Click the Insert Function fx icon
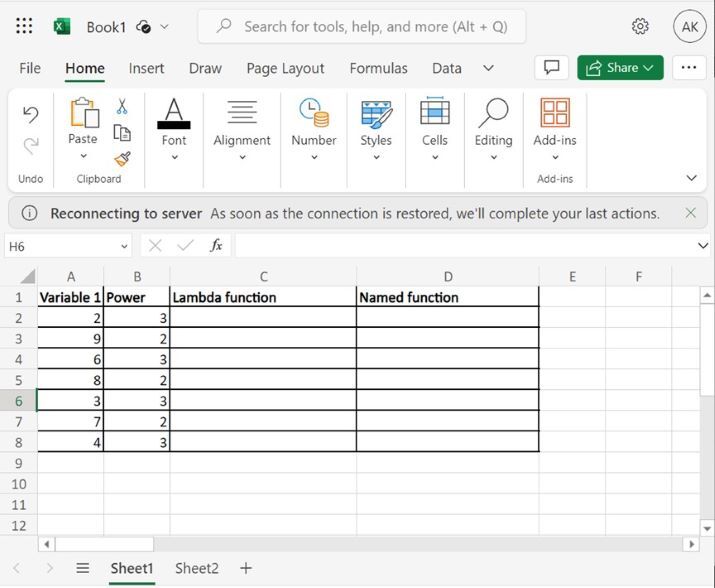The image size is (715, 588). pyautogui.click(x=216, y=245)
